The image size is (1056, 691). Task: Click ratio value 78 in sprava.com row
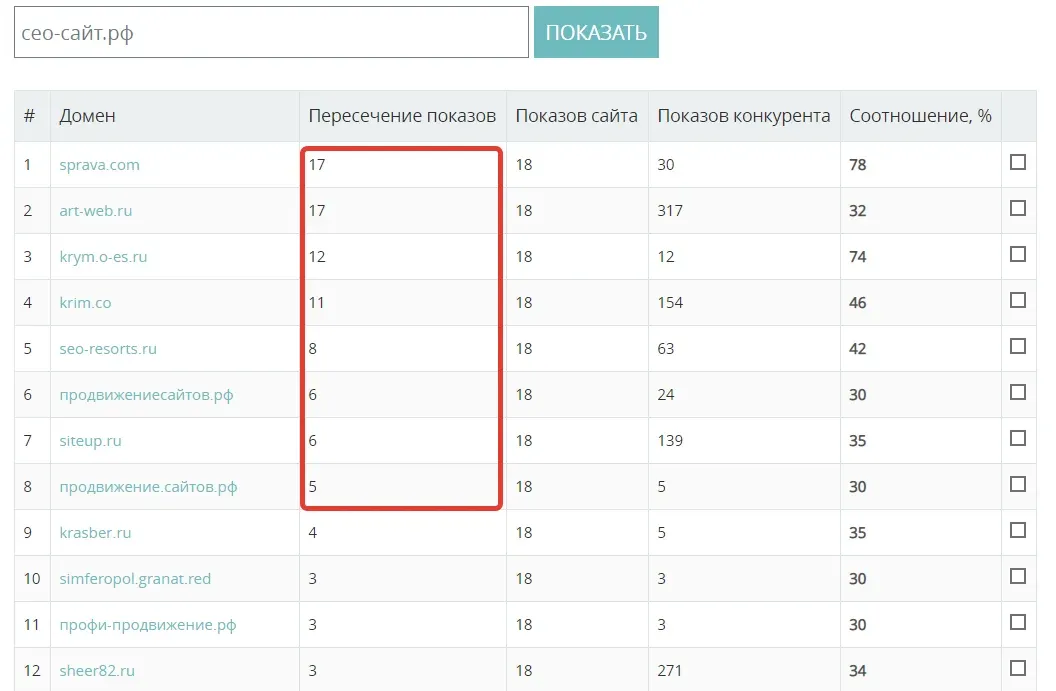[x=857, y=165]
